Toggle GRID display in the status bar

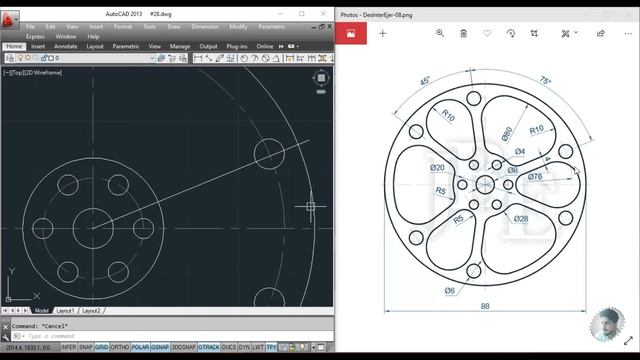[102, 347]
